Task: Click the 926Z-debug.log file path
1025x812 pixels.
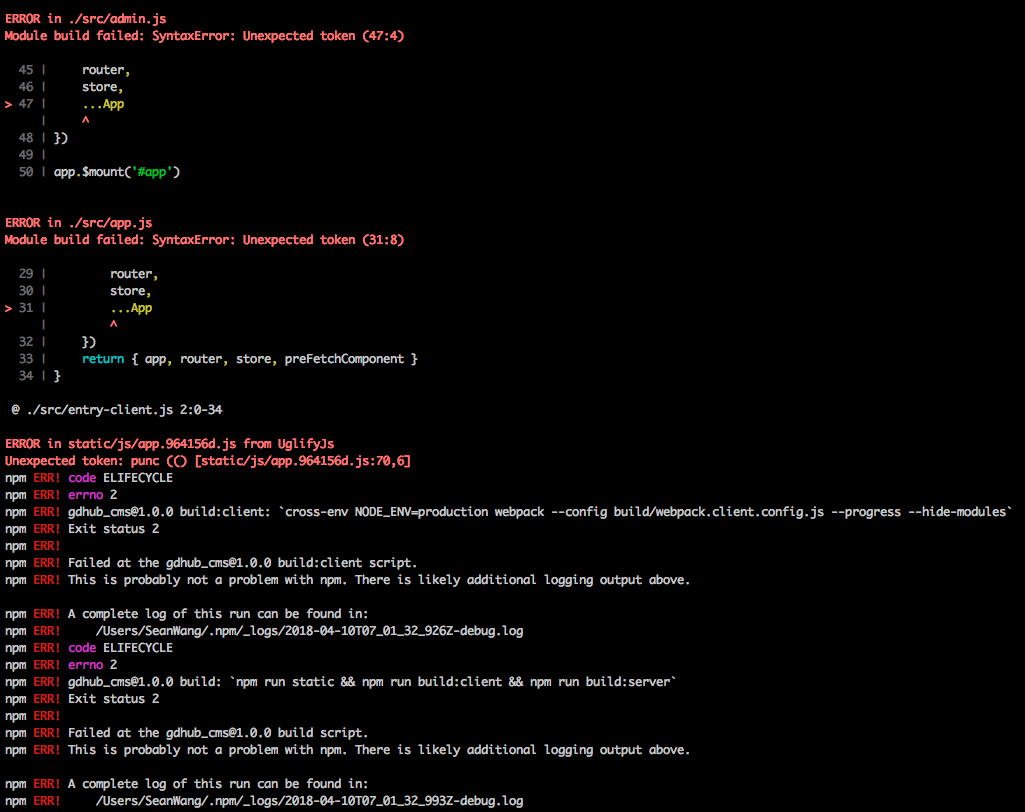Action: click(310, 631)
